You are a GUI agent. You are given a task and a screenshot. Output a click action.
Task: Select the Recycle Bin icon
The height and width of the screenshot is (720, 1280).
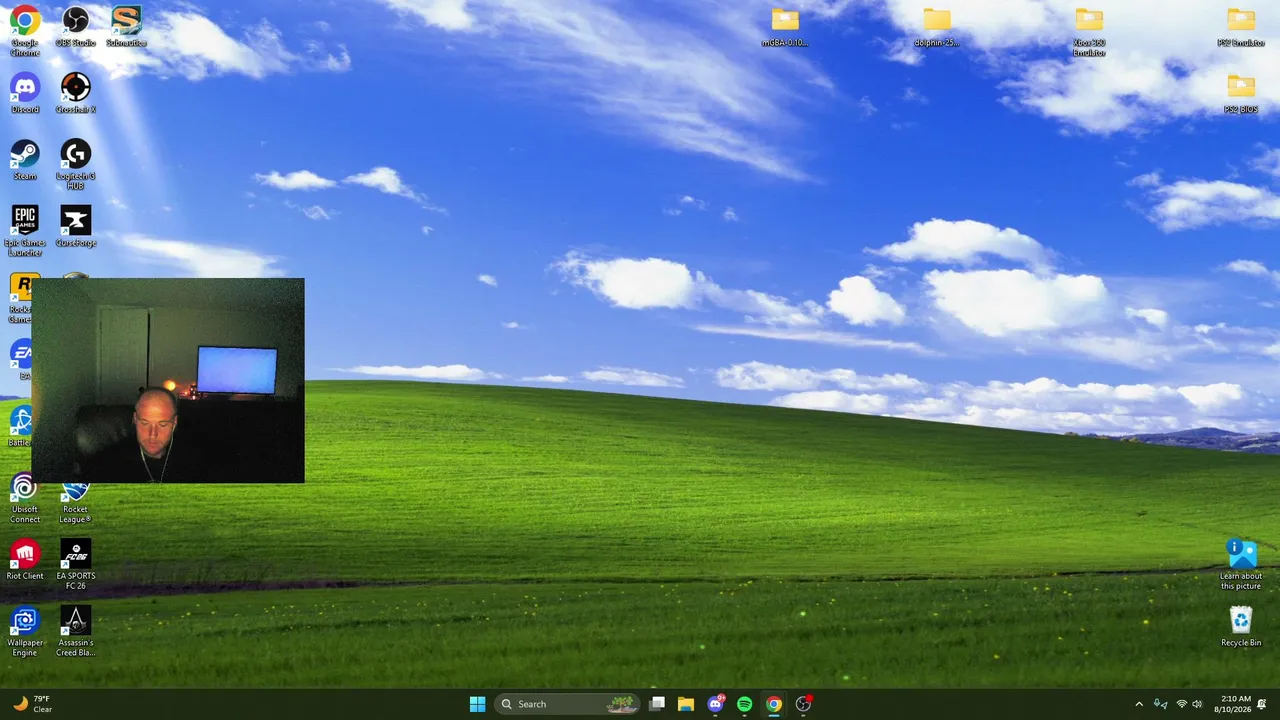pos(1241,627)
